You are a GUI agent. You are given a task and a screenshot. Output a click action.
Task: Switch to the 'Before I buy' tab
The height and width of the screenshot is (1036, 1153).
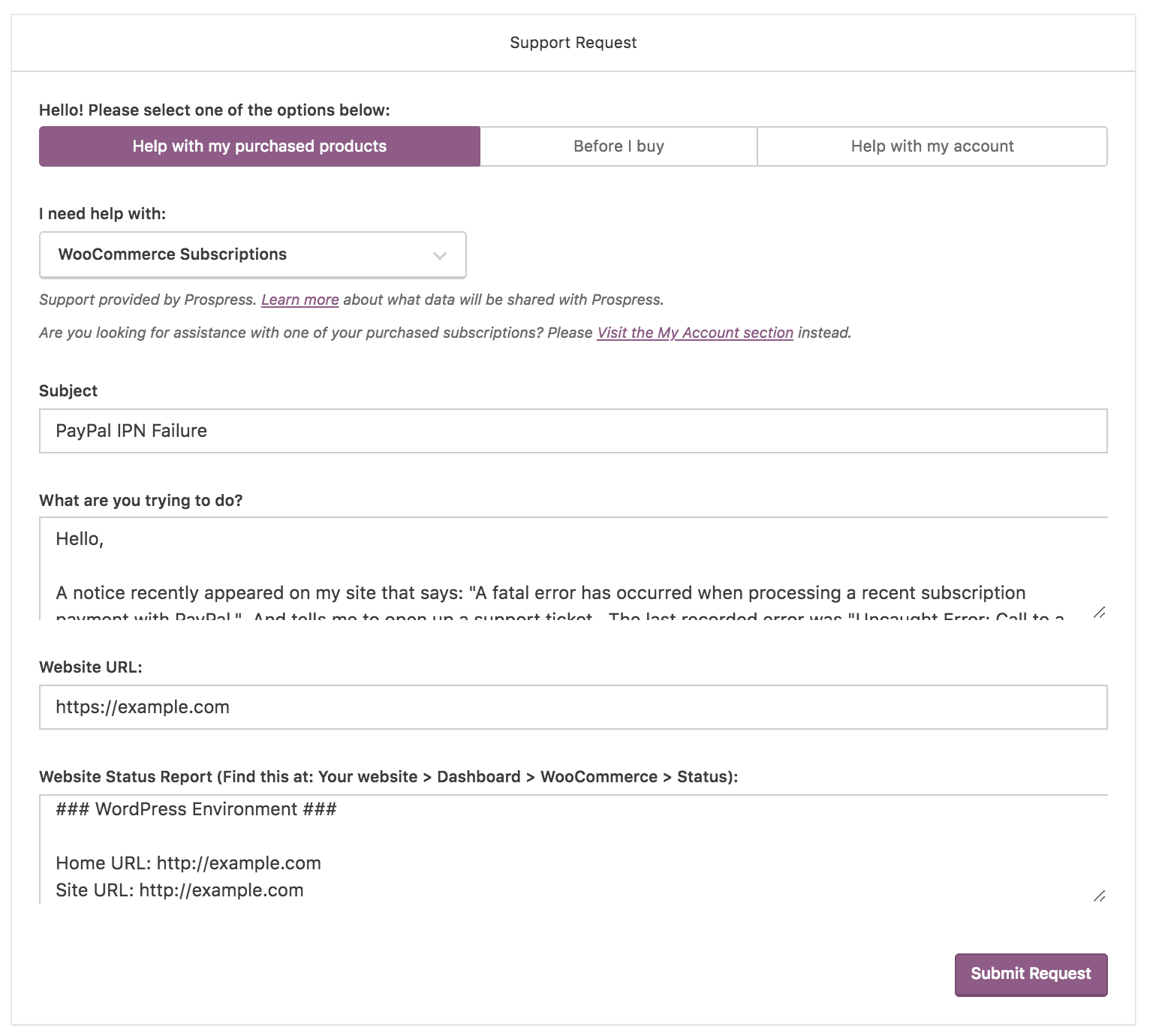tap(619, 146)
